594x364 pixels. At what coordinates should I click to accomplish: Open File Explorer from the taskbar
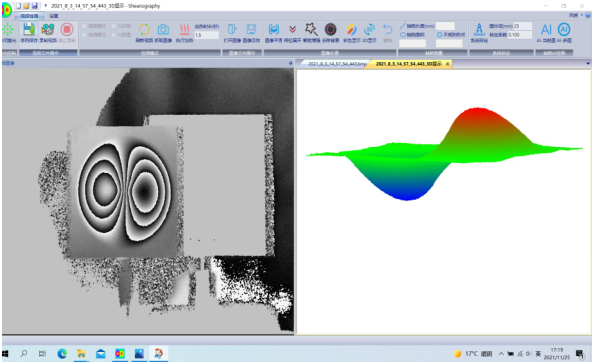pyautogui.click(x=81, y=354)
